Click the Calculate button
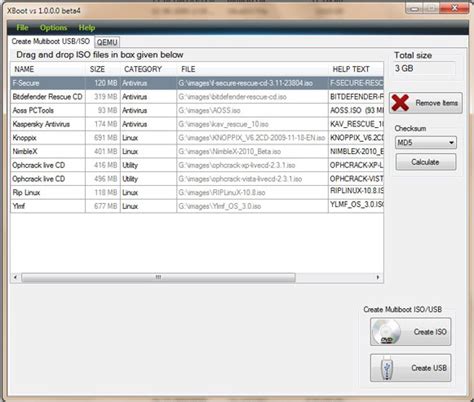Screen dimensions: 474x402 pyautogui.click(x=426, y=162)
